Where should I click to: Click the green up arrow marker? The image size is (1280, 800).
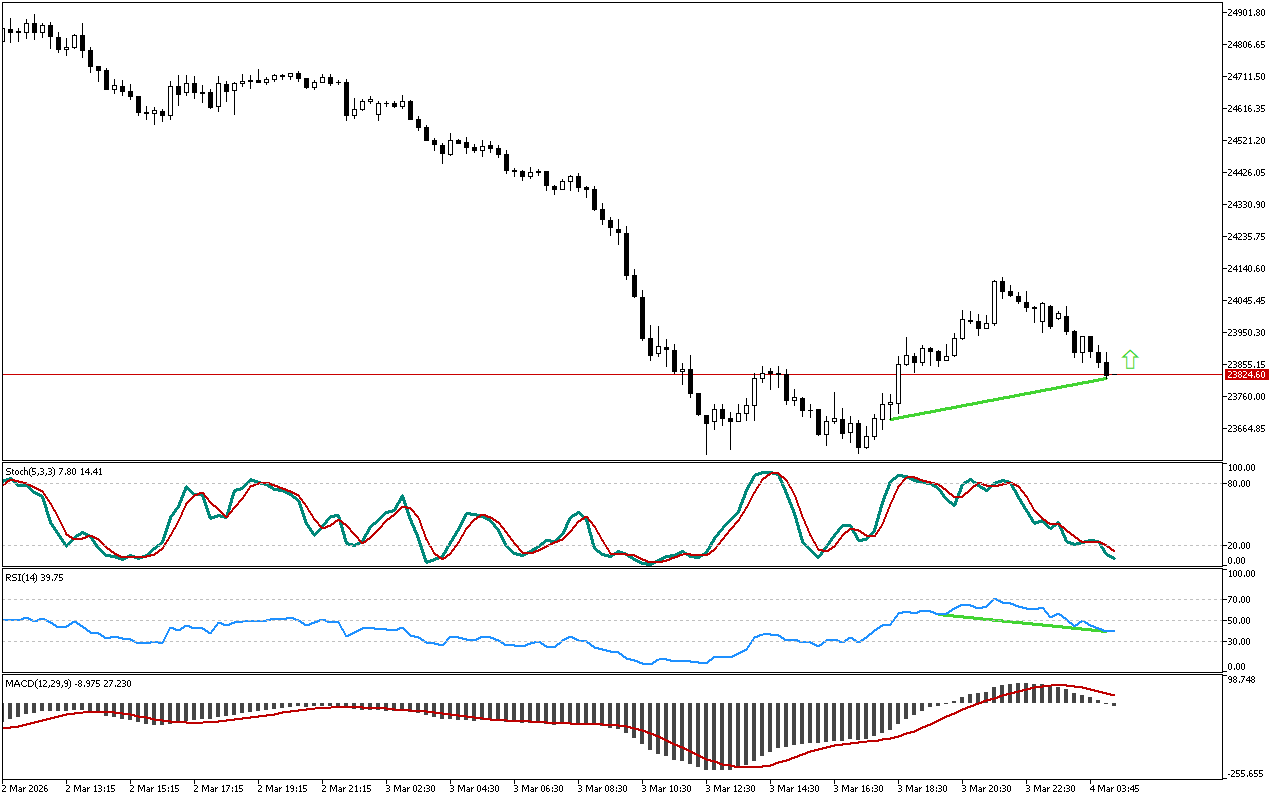click(1130, 360)
